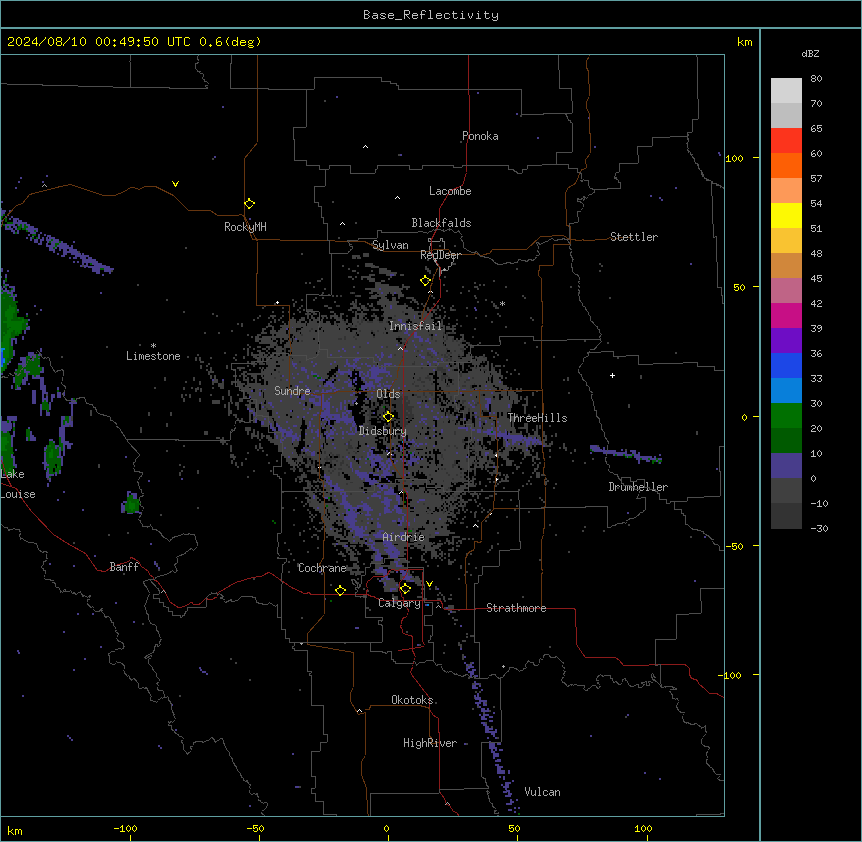Click the Drumheller label
This screenshot has height=842, width=862.
(638, 487)
